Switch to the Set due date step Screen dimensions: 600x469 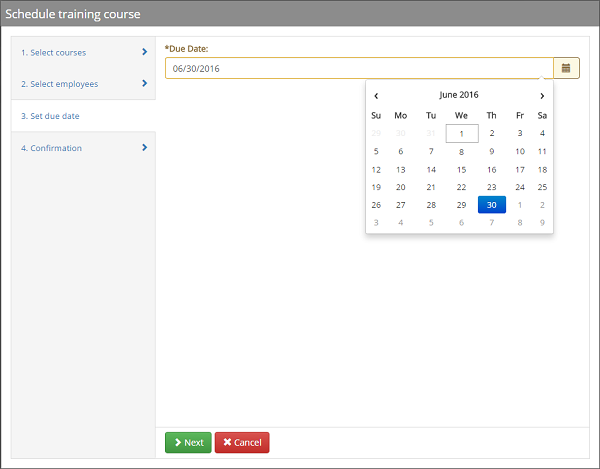coord(50,116)
